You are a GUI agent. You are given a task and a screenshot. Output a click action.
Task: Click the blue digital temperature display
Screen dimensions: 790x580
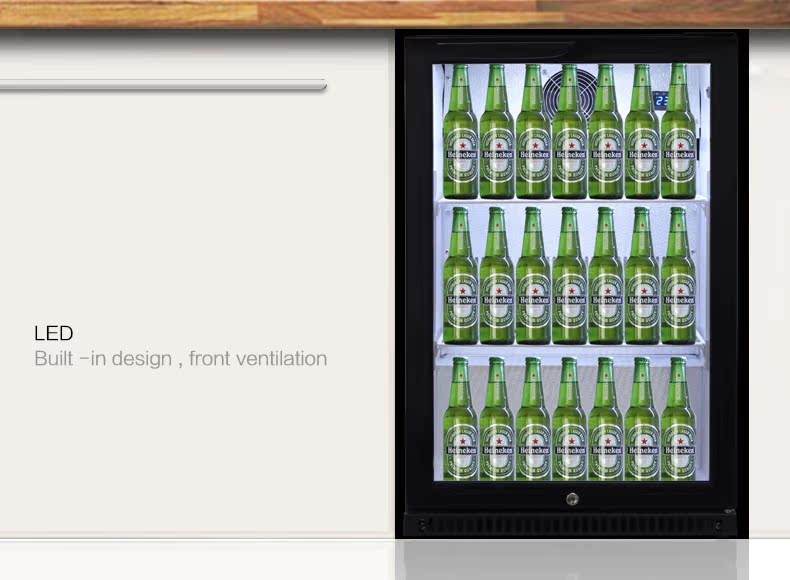pyautogui.click(x=661, y=100)
